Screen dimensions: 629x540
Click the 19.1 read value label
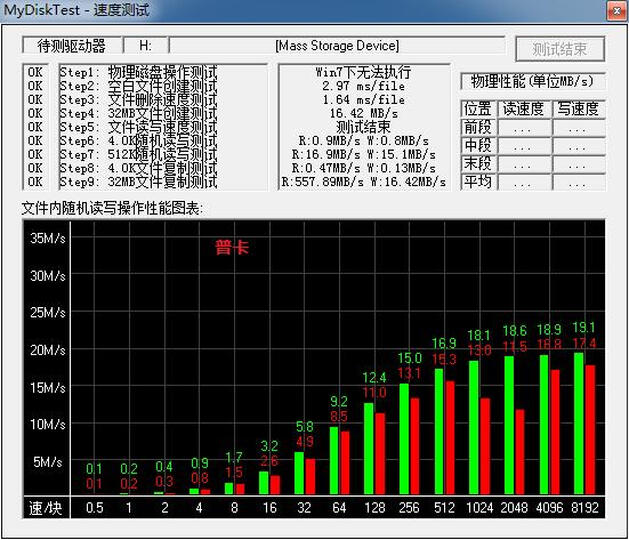coord(584,328)
